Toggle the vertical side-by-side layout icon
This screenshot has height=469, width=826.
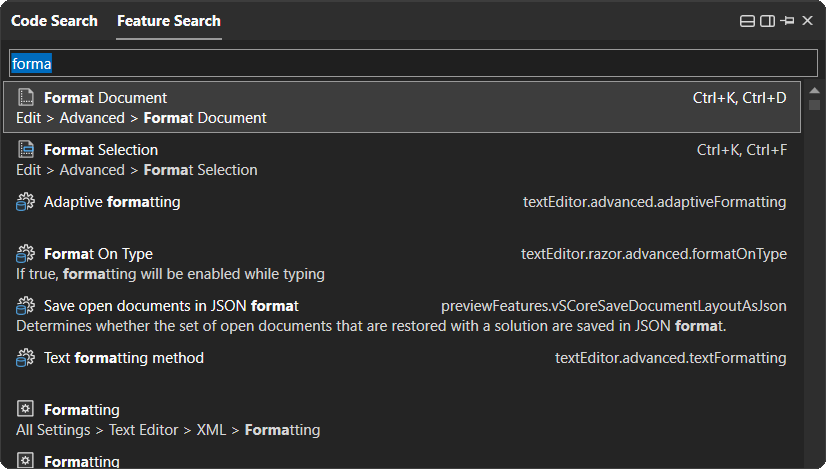[x=767, y=21]
